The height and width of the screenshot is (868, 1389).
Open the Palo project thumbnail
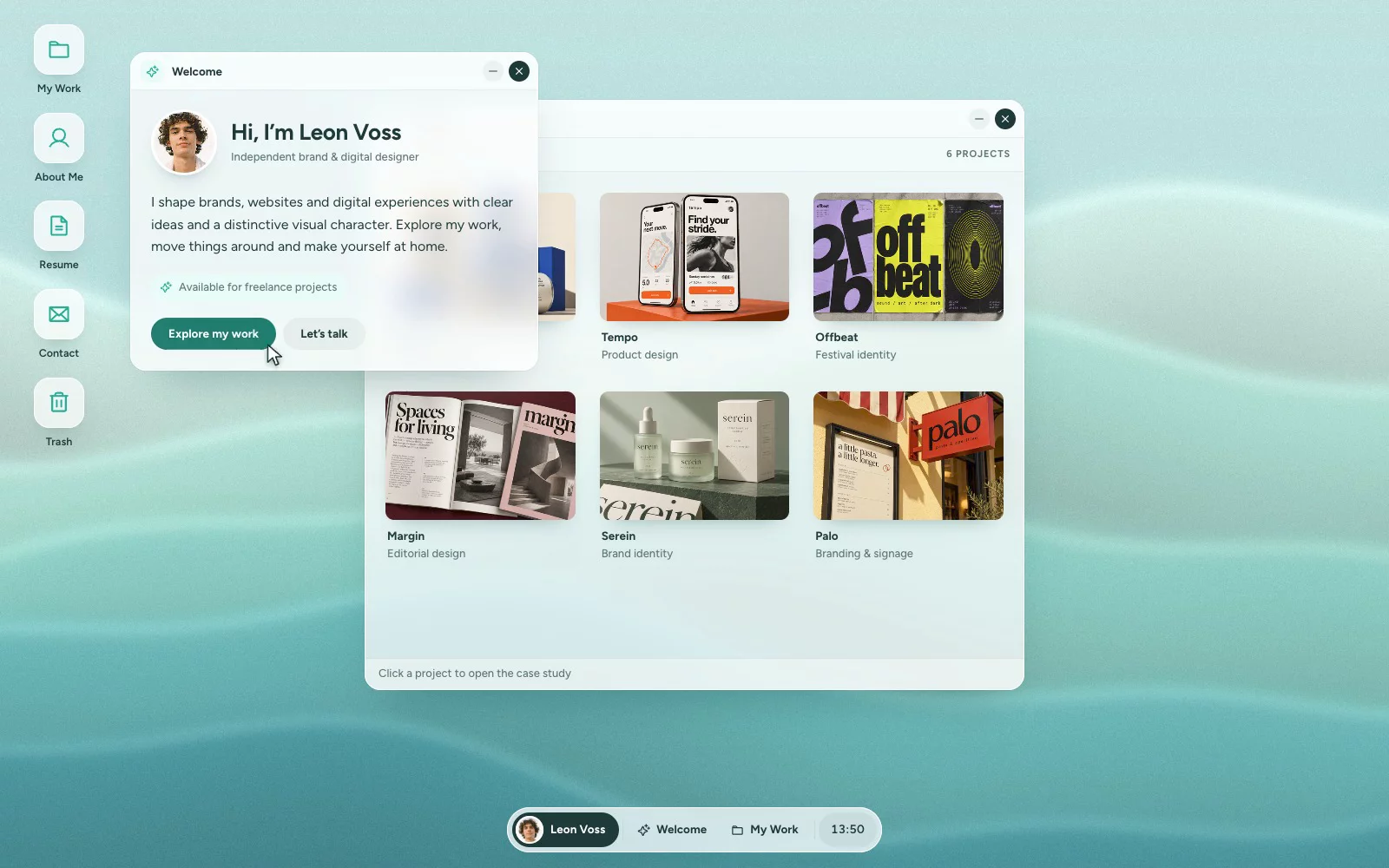[x=908, y=456]
